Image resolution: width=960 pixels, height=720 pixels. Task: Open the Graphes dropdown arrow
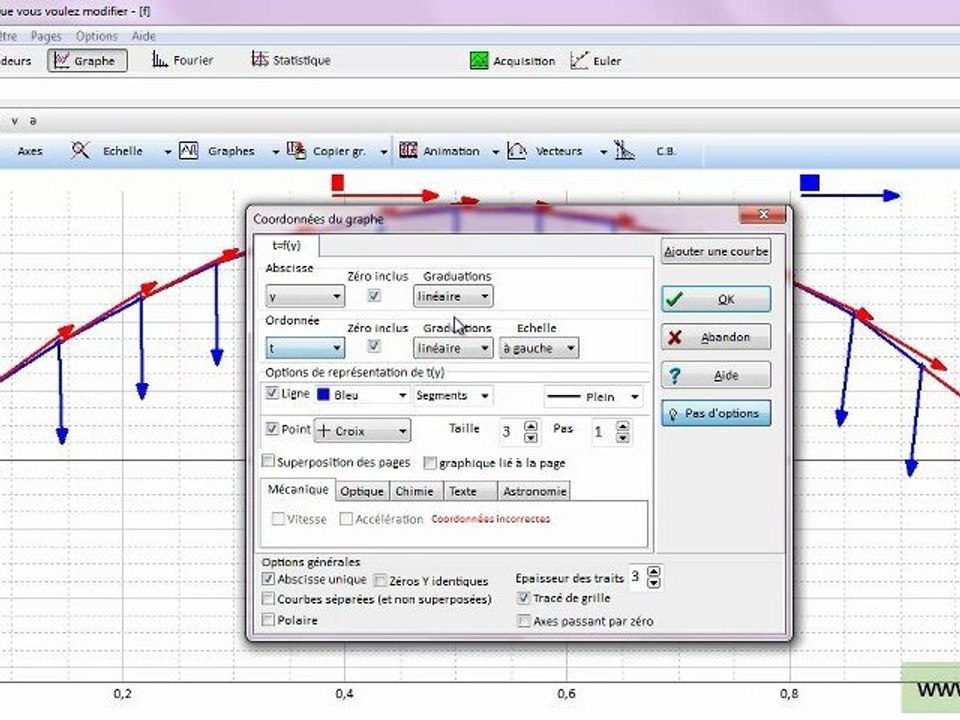[276, 151]
